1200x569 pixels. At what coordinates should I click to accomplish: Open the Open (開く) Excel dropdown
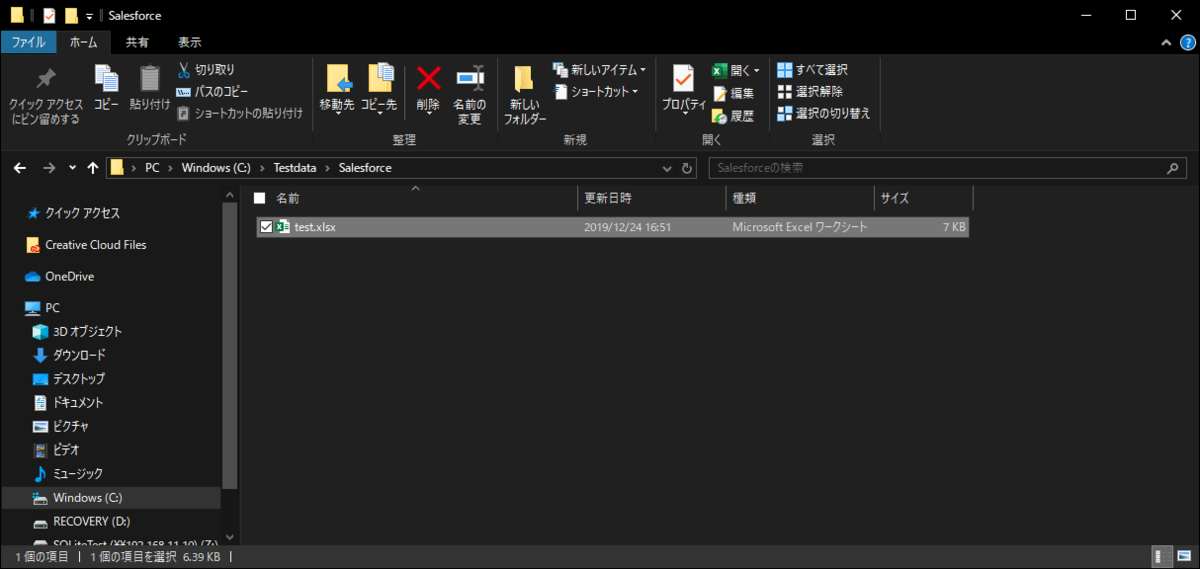pyautogui.click(x=736, y=70)
